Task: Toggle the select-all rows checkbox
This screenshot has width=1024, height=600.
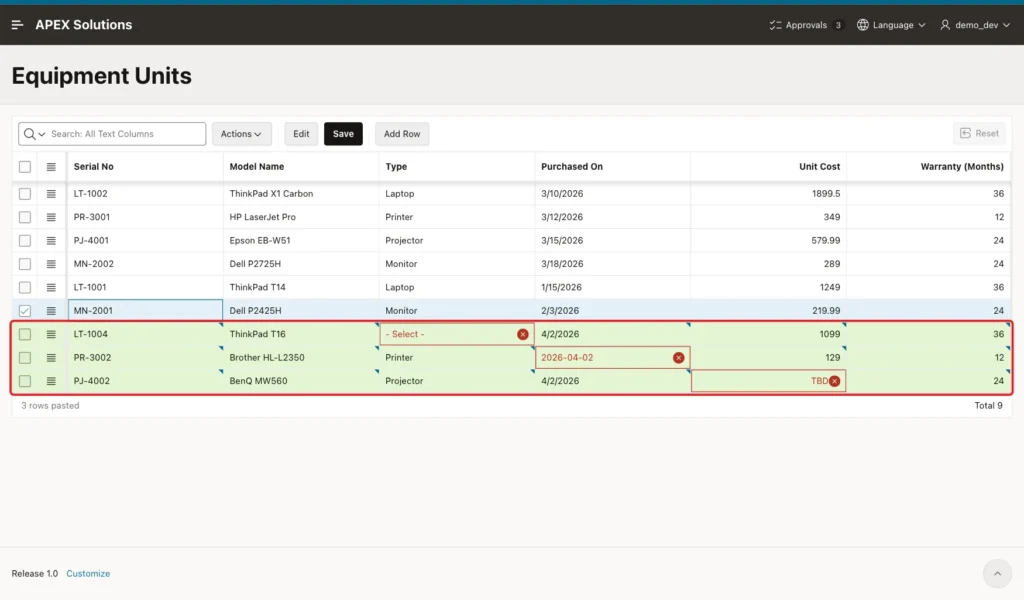Action: pos(25,167)
